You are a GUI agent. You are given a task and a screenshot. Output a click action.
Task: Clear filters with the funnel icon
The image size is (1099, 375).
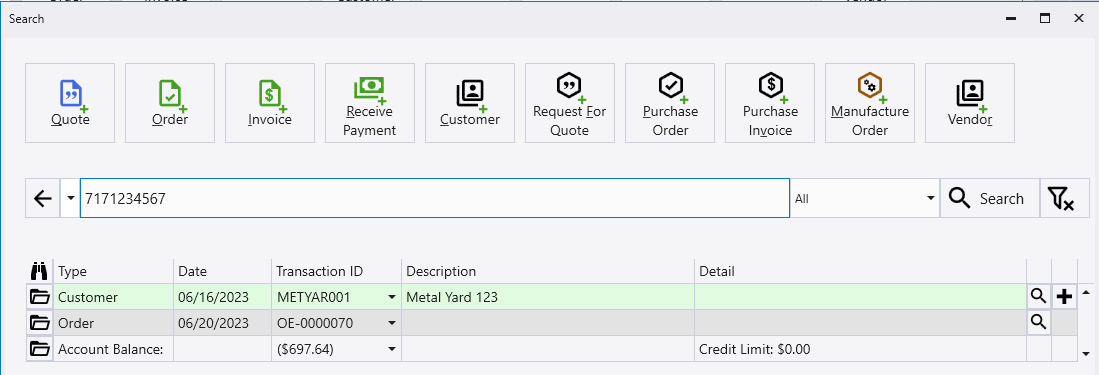(x=1061, y=198)
